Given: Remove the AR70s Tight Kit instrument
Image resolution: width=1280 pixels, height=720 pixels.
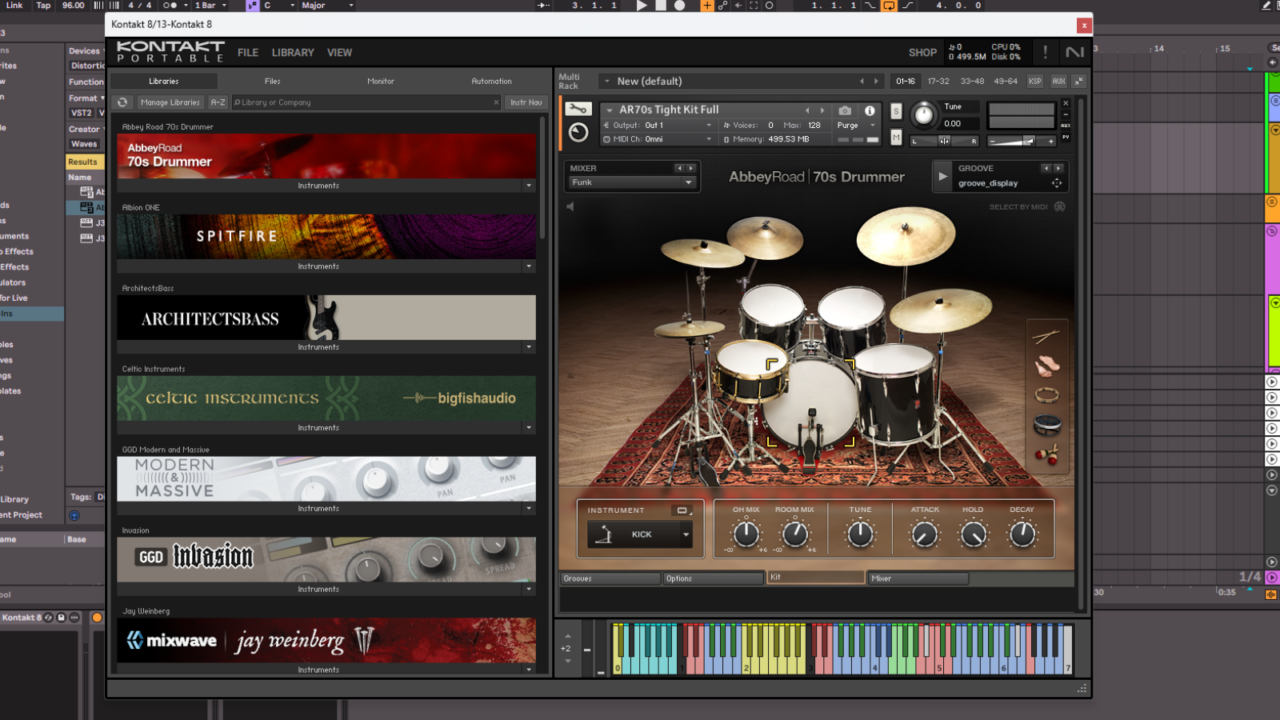Looking at the screenshot, I should (1066, 102).
